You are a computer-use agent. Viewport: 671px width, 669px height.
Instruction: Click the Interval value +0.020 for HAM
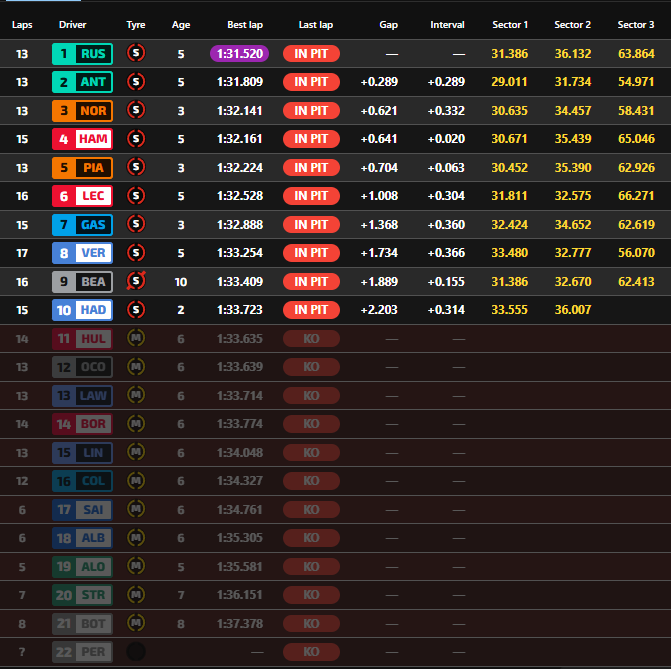[446, 139]
